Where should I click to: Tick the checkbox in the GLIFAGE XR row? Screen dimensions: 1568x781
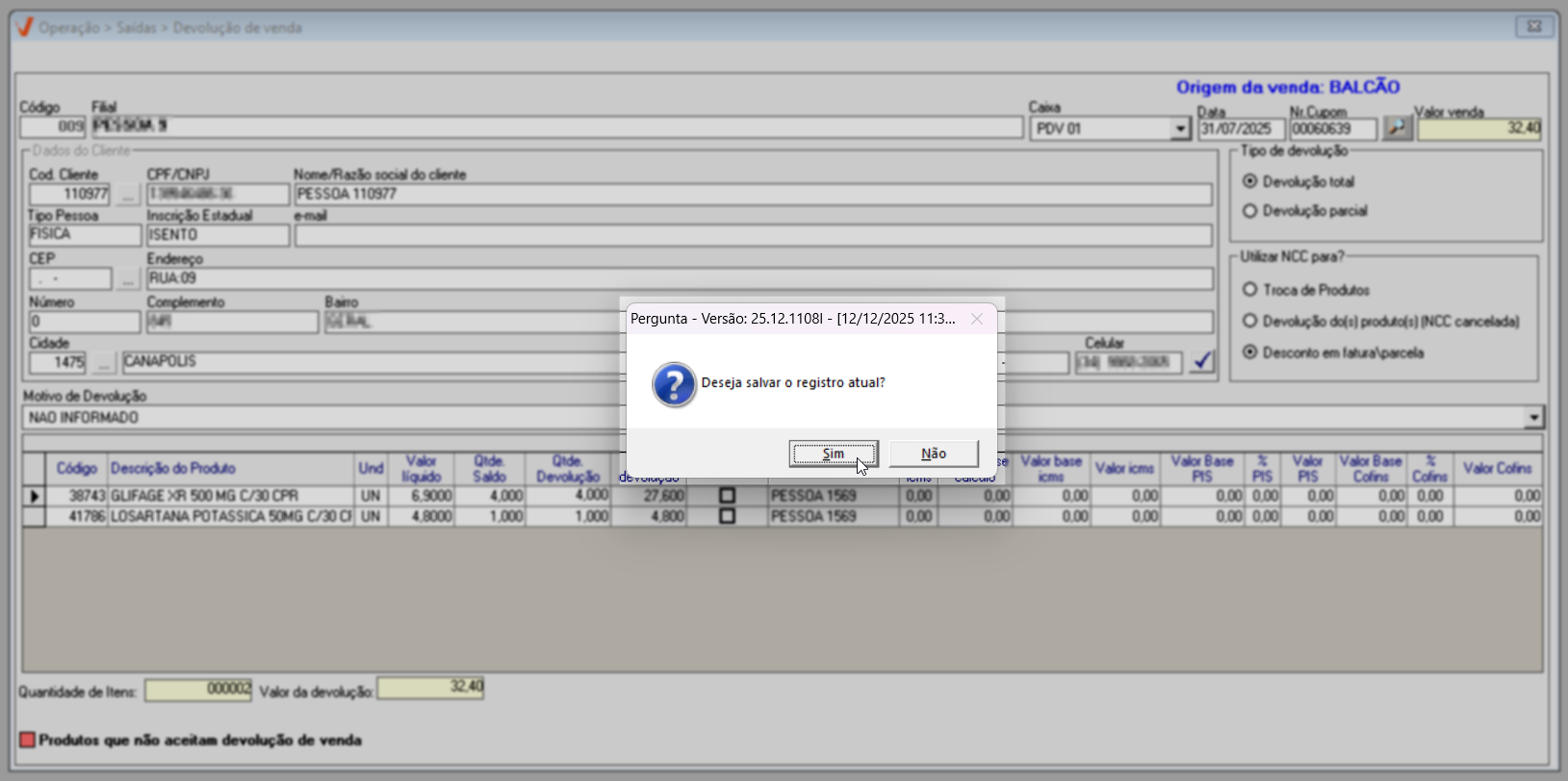pyautogui.click(x=727, y=496)
